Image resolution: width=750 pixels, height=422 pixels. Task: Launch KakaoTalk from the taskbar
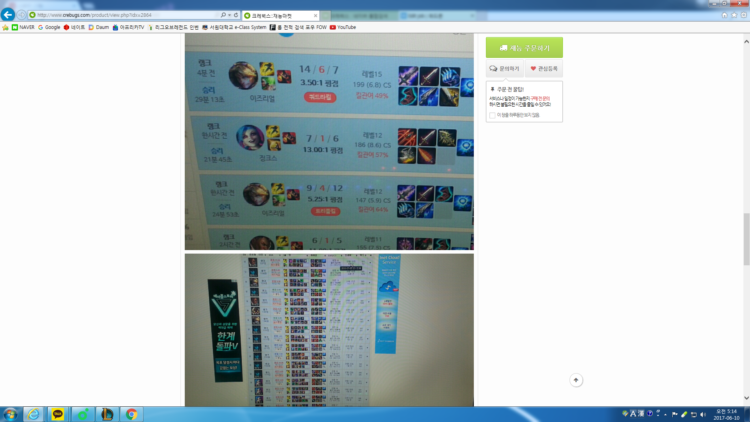coord(57,413)
